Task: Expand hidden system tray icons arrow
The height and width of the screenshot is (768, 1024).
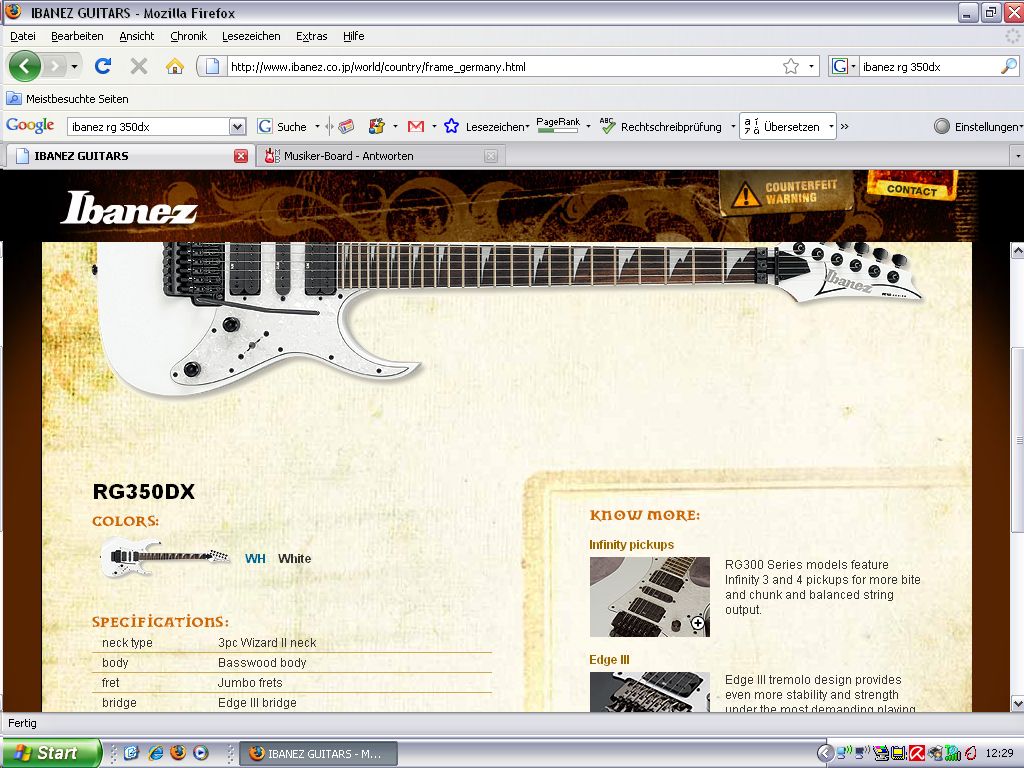Action: tap(825, 753)
